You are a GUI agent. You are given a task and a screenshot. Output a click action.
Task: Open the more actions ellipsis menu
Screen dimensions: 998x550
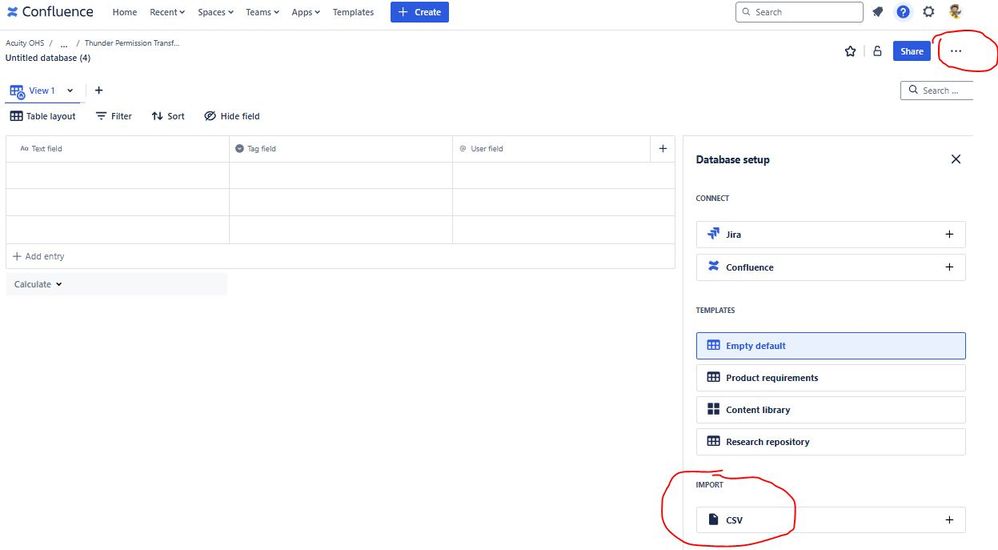(955, 52)
